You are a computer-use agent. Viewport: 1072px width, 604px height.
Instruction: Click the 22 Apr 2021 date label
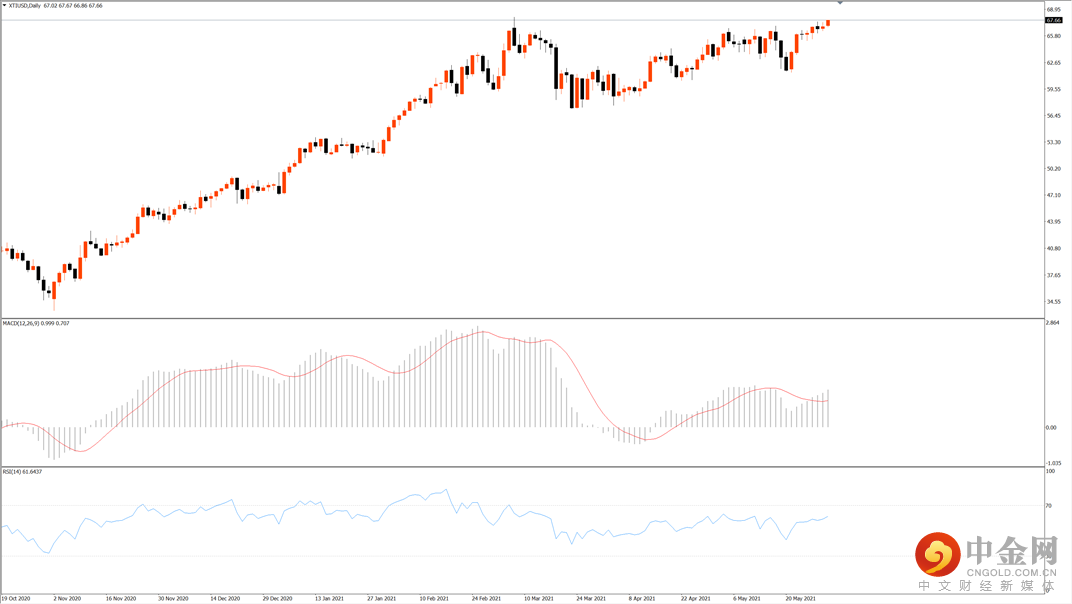click(x=695, y=599)
